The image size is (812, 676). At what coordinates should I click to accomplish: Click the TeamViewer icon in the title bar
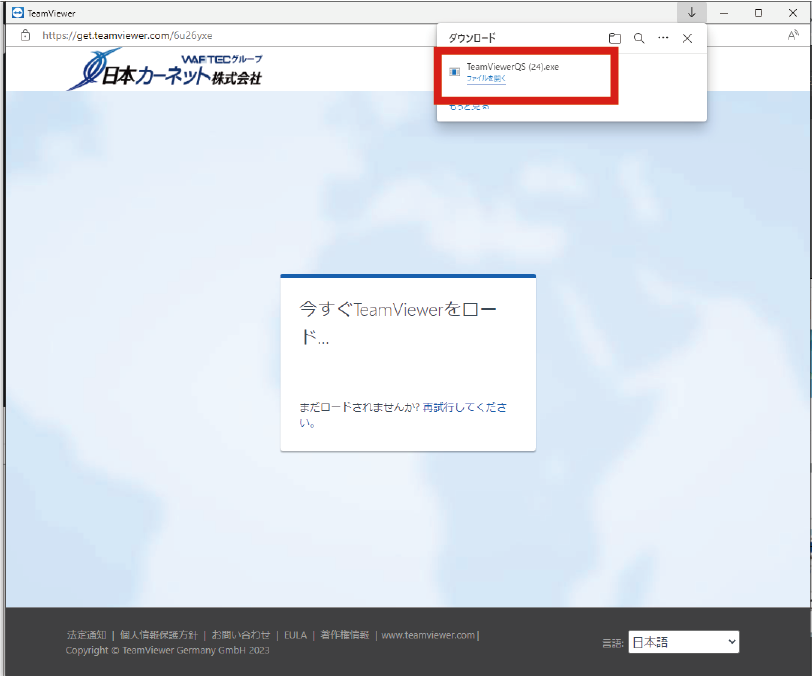18,13
